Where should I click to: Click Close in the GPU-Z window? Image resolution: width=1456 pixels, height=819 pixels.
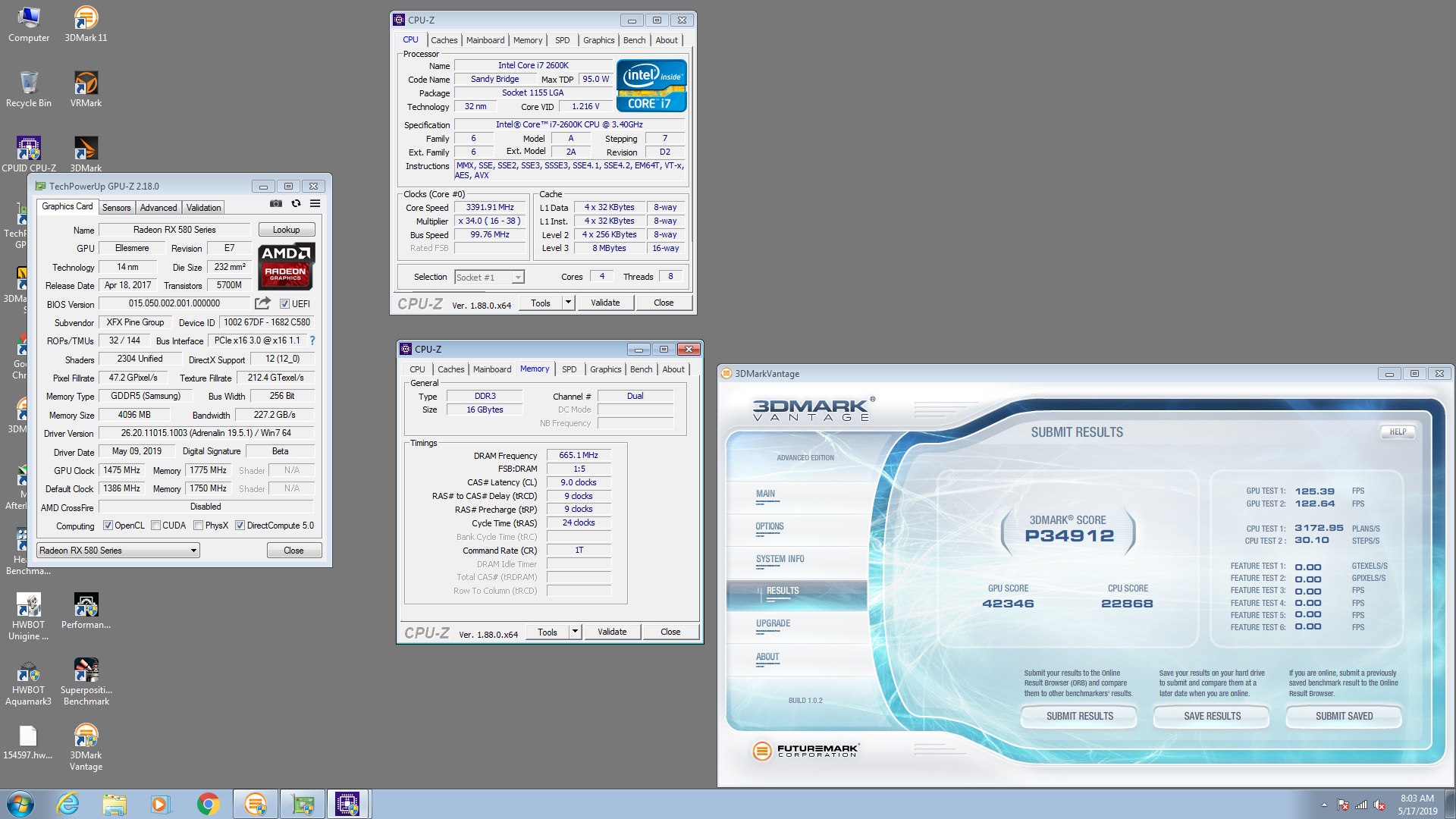293,551
